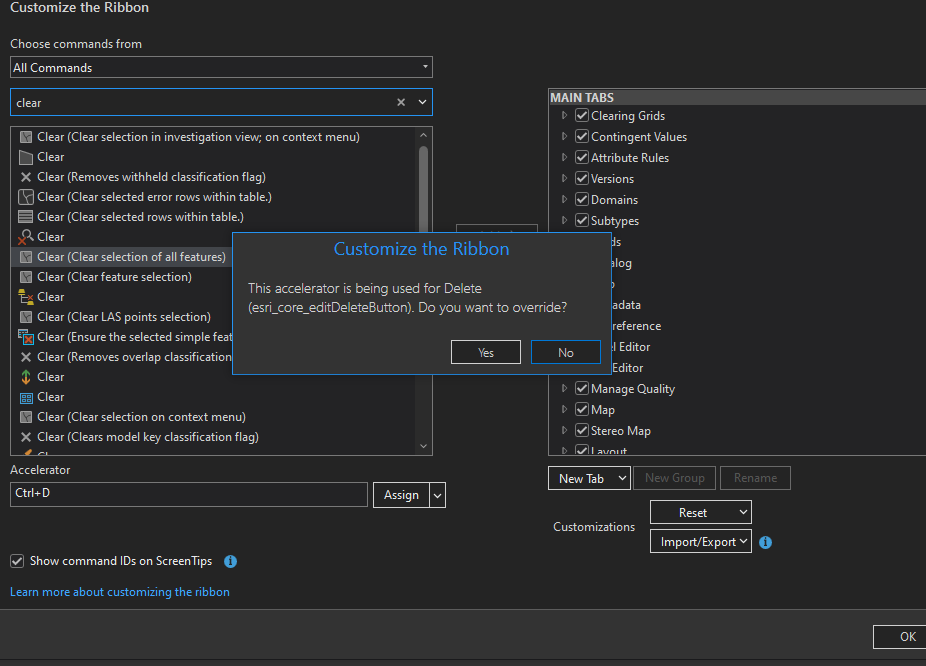Screen dimensions: 926x666
Task: Click the info icon beside Show command IDs
Action: pos(230,562)
